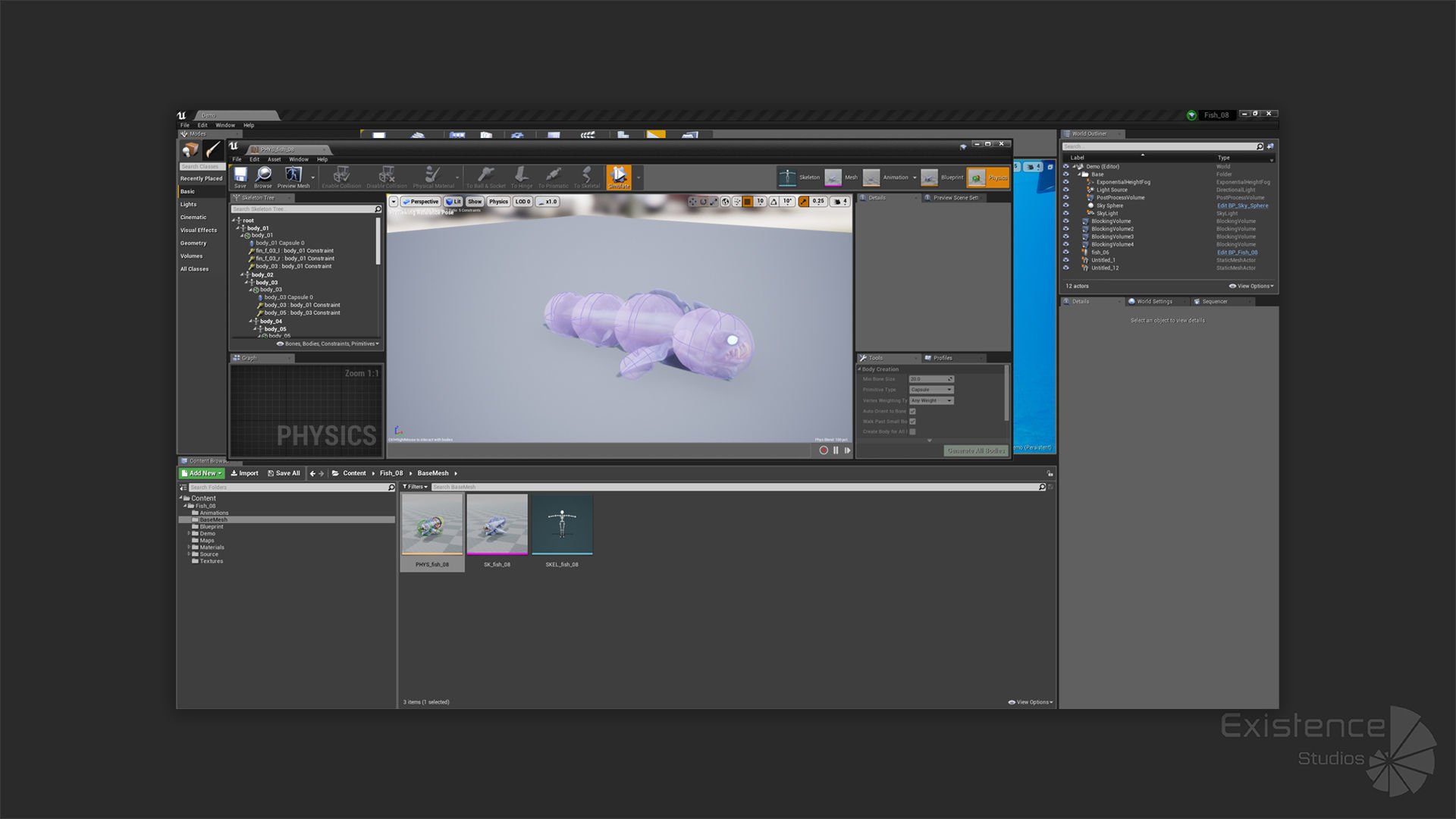Collapse the root bone in Skeleton Tree
The height and width of the screenshot is (819, 1456).
click(x=234, y=220)
